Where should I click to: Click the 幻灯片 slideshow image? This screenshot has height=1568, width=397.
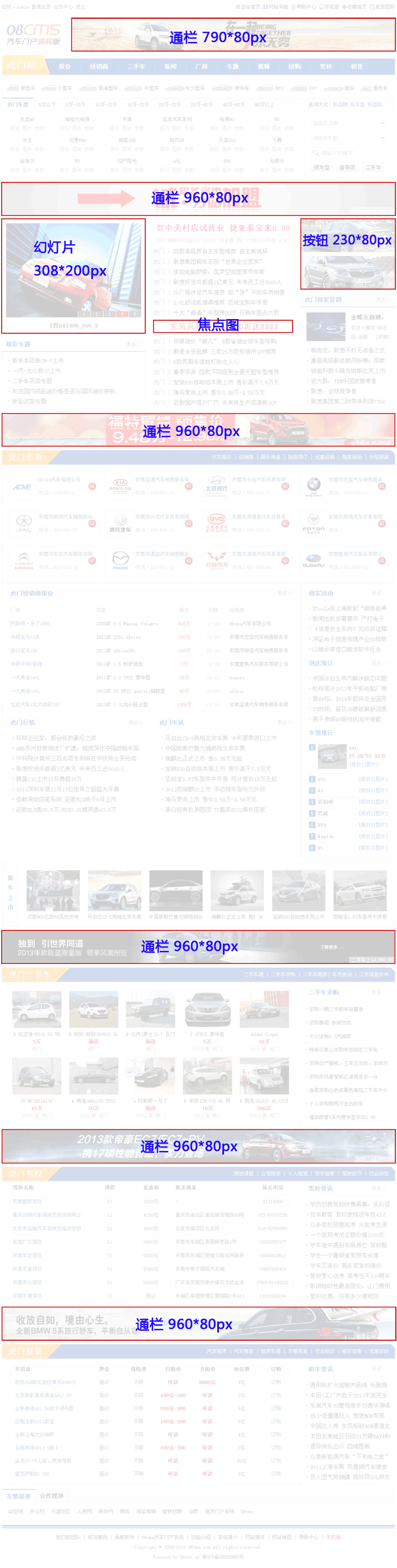[x=73, y=269]
